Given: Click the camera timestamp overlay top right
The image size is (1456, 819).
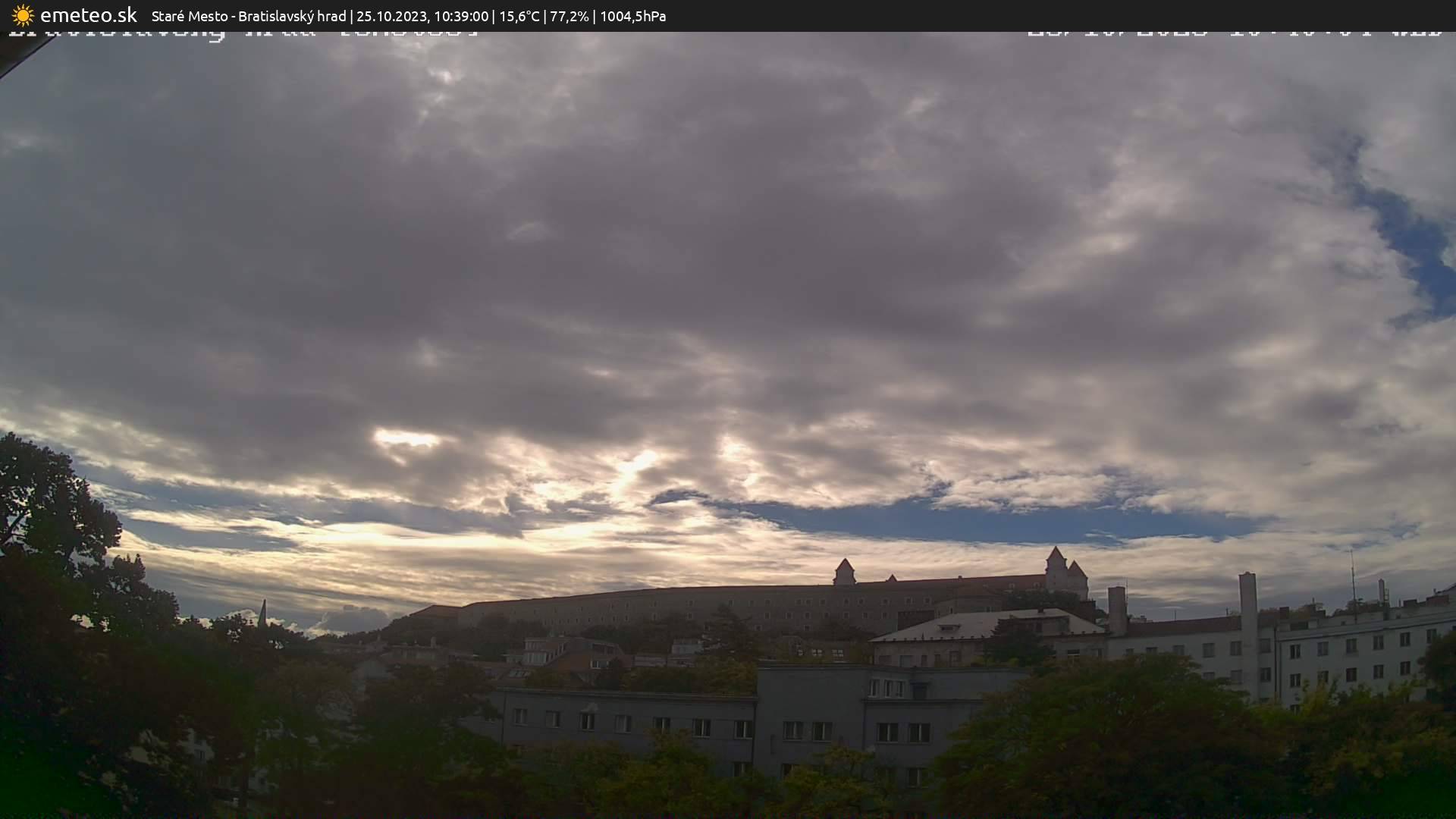Looking at the screenshot, I should (1232, 33).
